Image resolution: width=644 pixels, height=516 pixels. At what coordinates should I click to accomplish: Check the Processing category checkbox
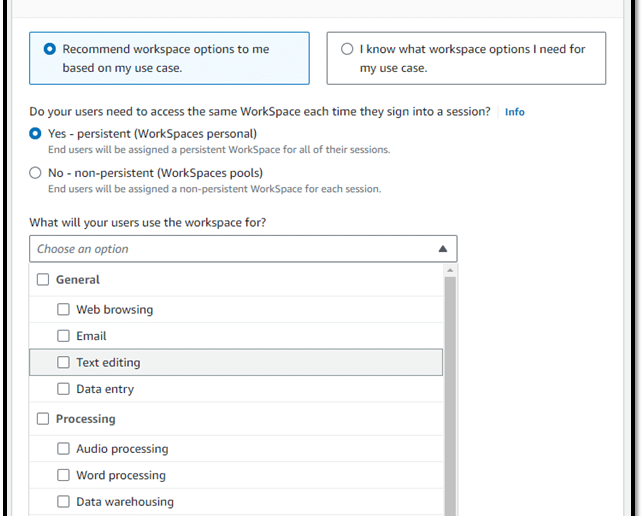click(43, 419)
